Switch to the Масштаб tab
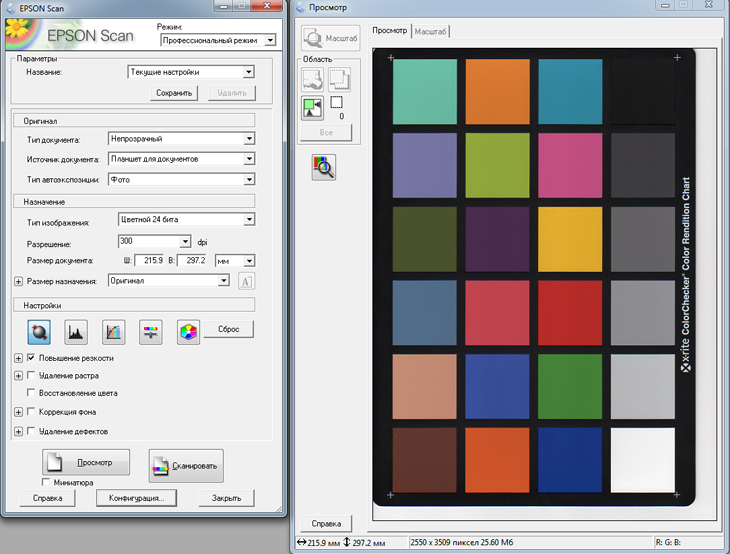 [x=431, y=32]
